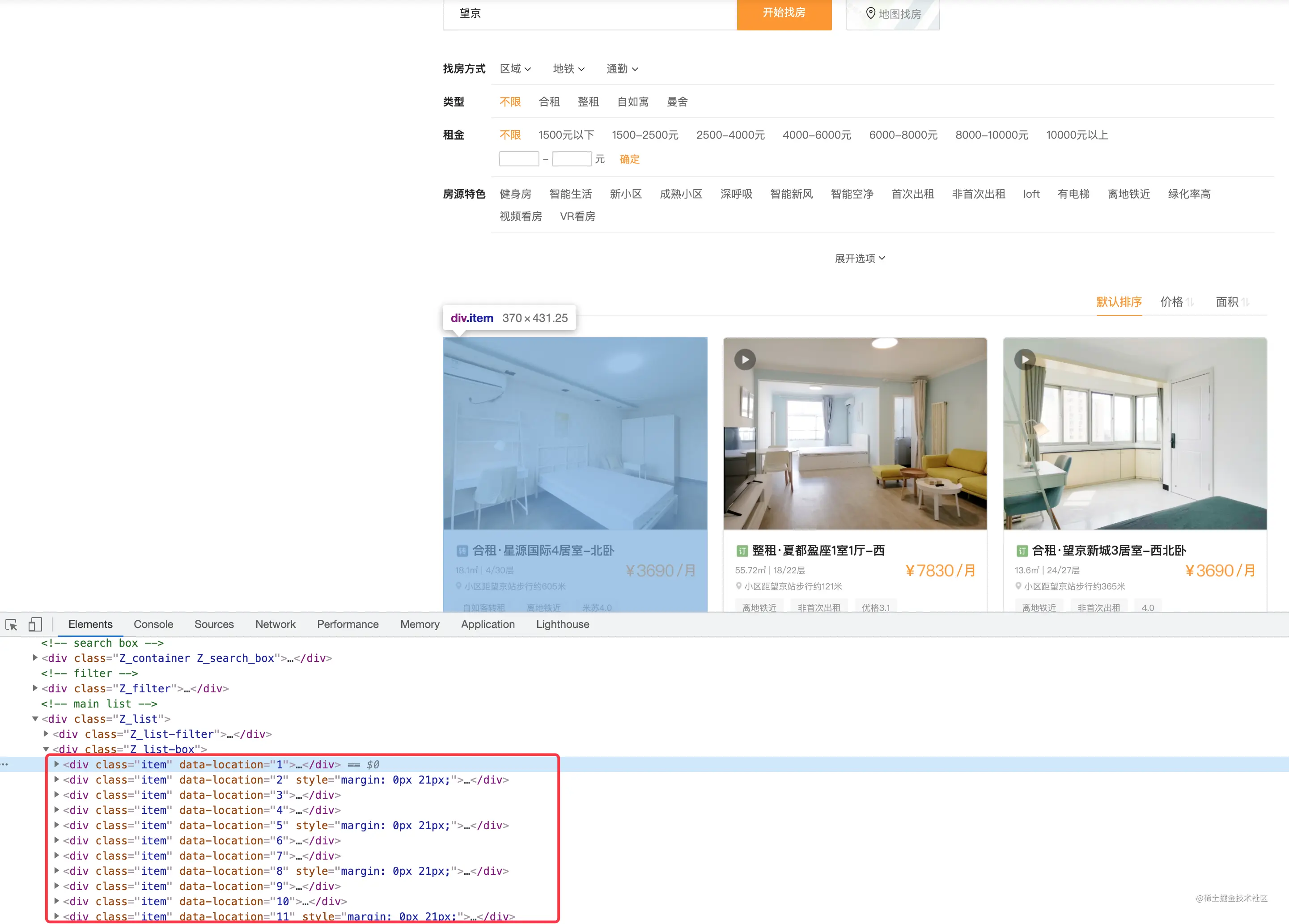Click the maximum rent input box
This screenshot has width=1289, height=924.
click(572, 159)
